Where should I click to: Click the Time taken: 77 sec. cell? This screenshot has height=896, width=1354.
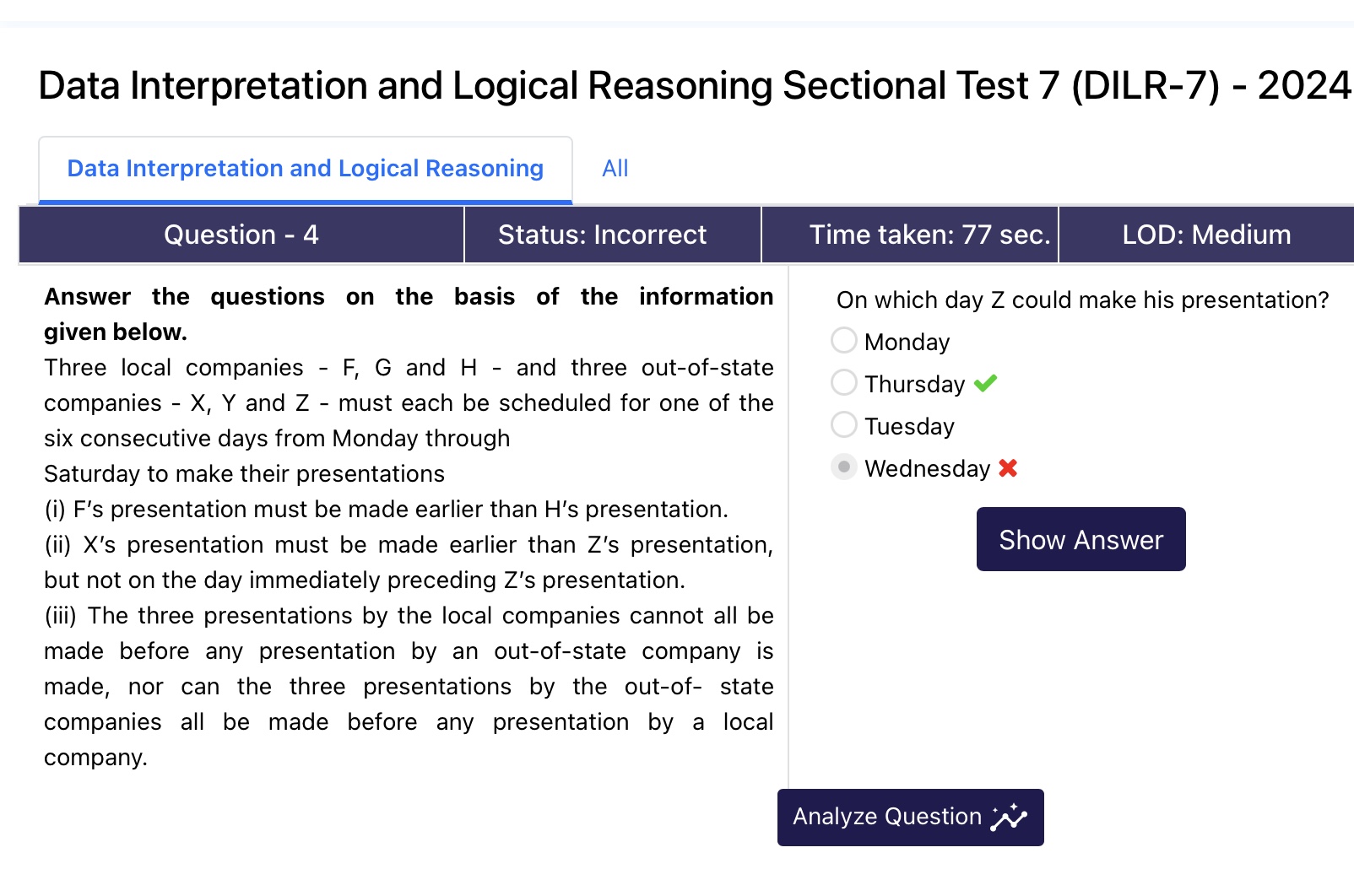pos(910,235)
